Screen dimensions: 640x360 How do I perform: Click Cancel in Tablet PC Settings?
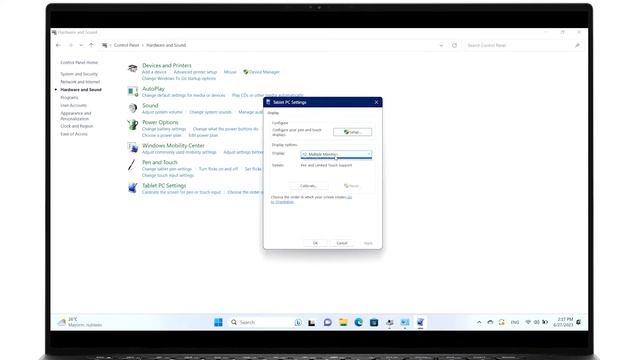point(342,243)
